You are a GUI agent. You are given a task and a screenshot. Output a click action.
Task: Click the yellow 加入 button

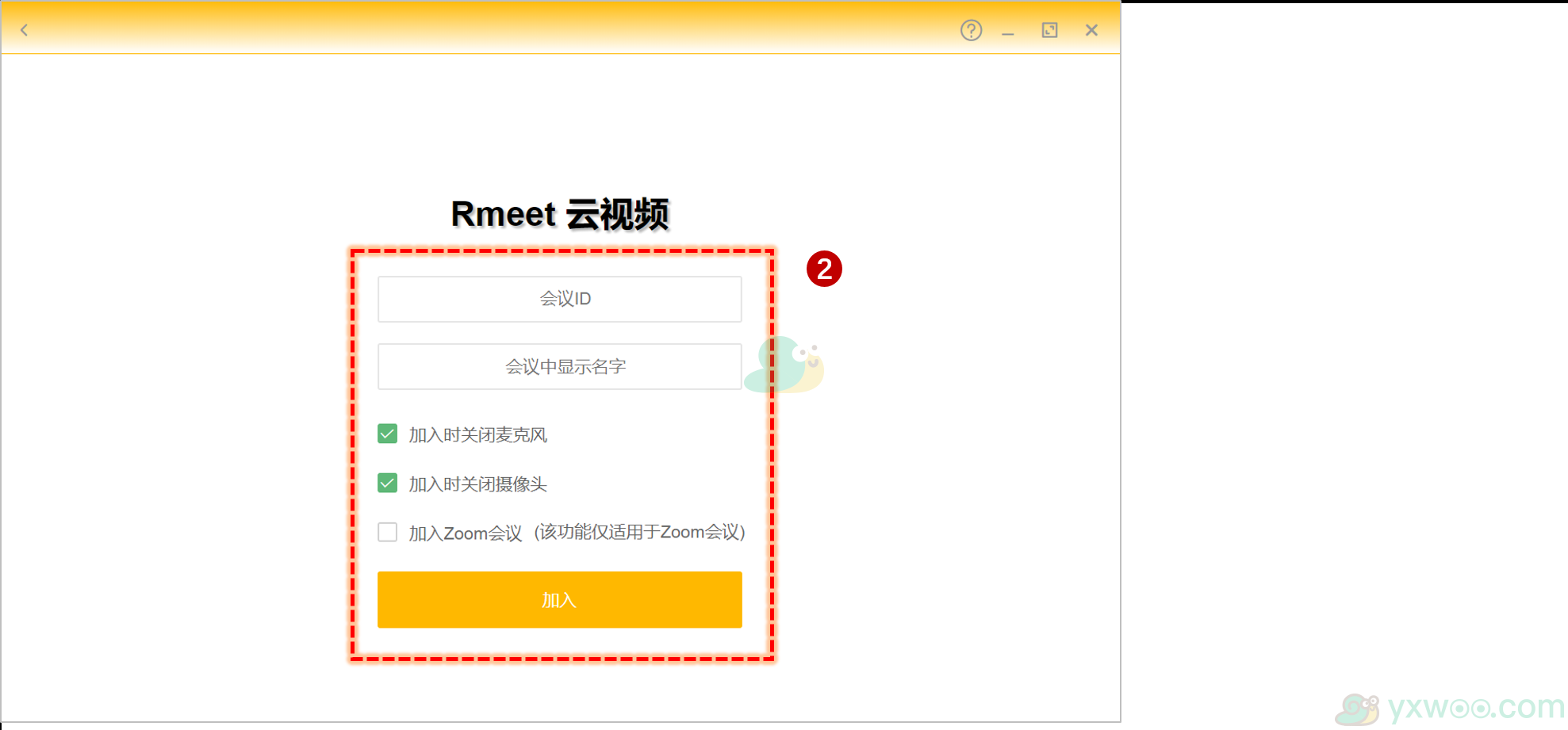click(560, 600)
